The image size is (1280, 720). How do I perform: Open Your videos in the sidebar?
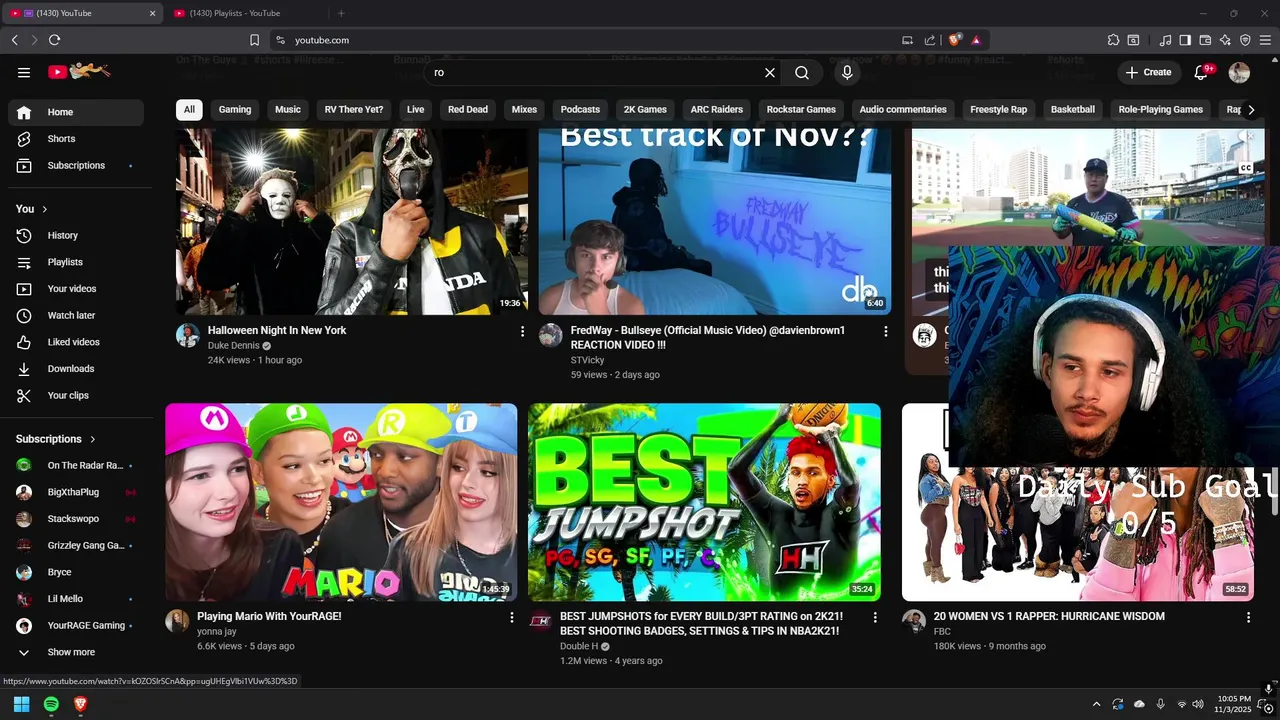[x=76, y=289]
